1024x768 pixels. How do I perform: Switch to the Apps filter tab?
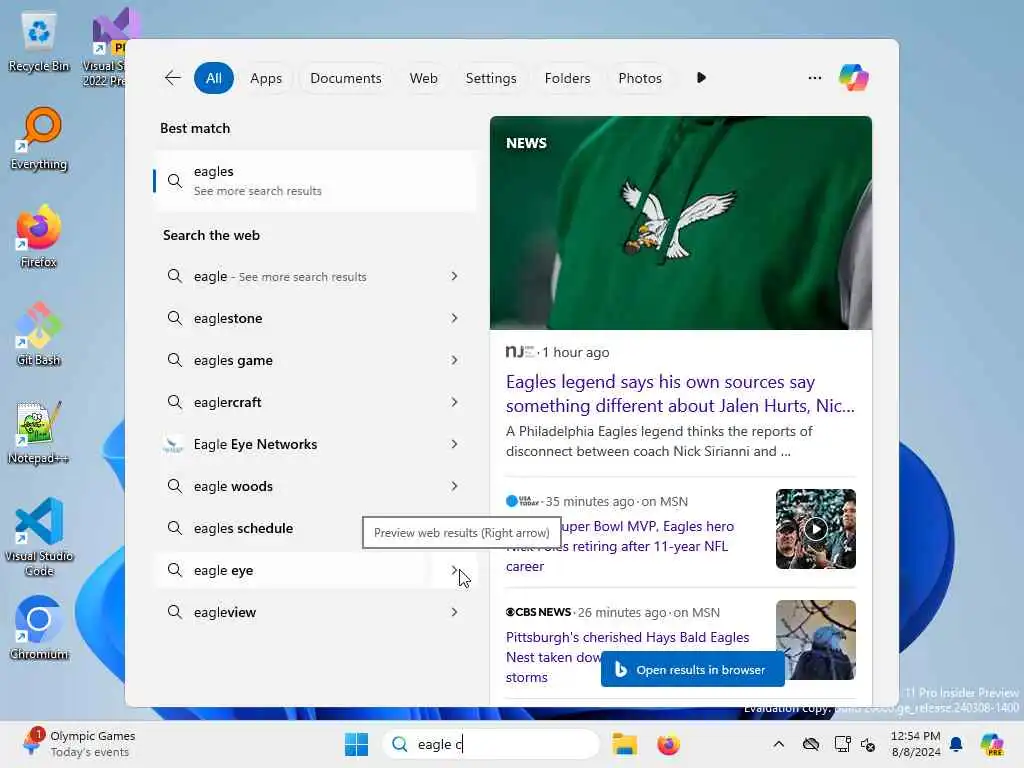[266, 78]
